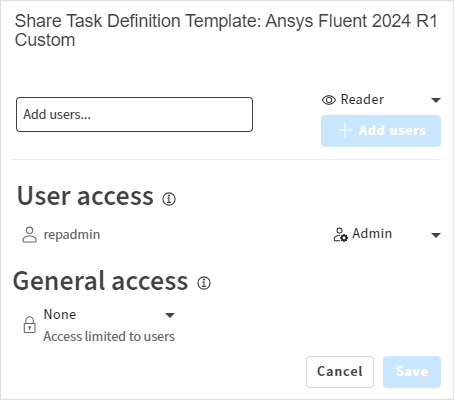Focus the Add users text field
Screen dimensions: 454x400
pyautogui.click(x=134, y=114)
